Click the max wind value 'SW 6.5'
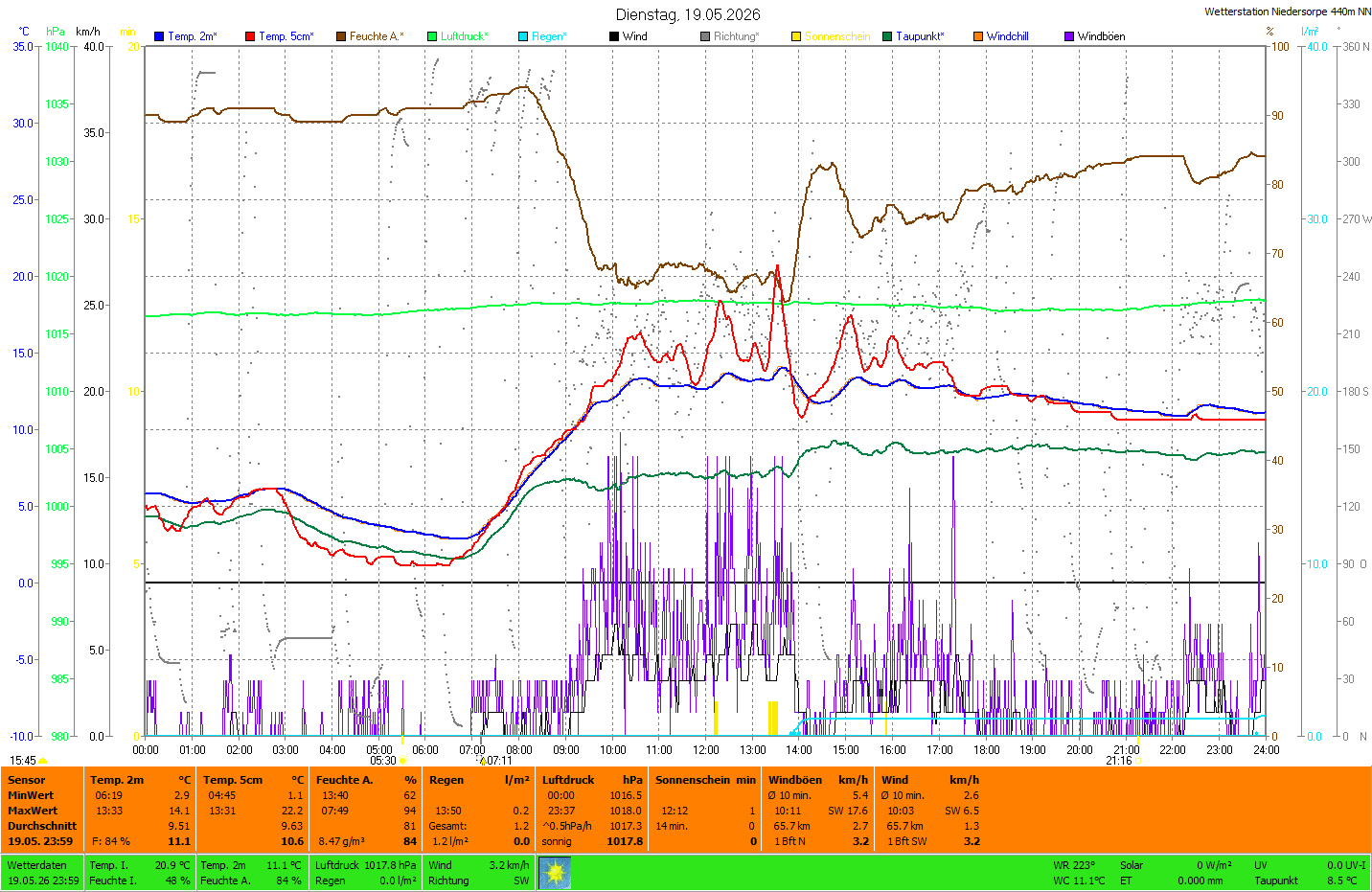The image size is (1372, 892). tap(962, 811)
